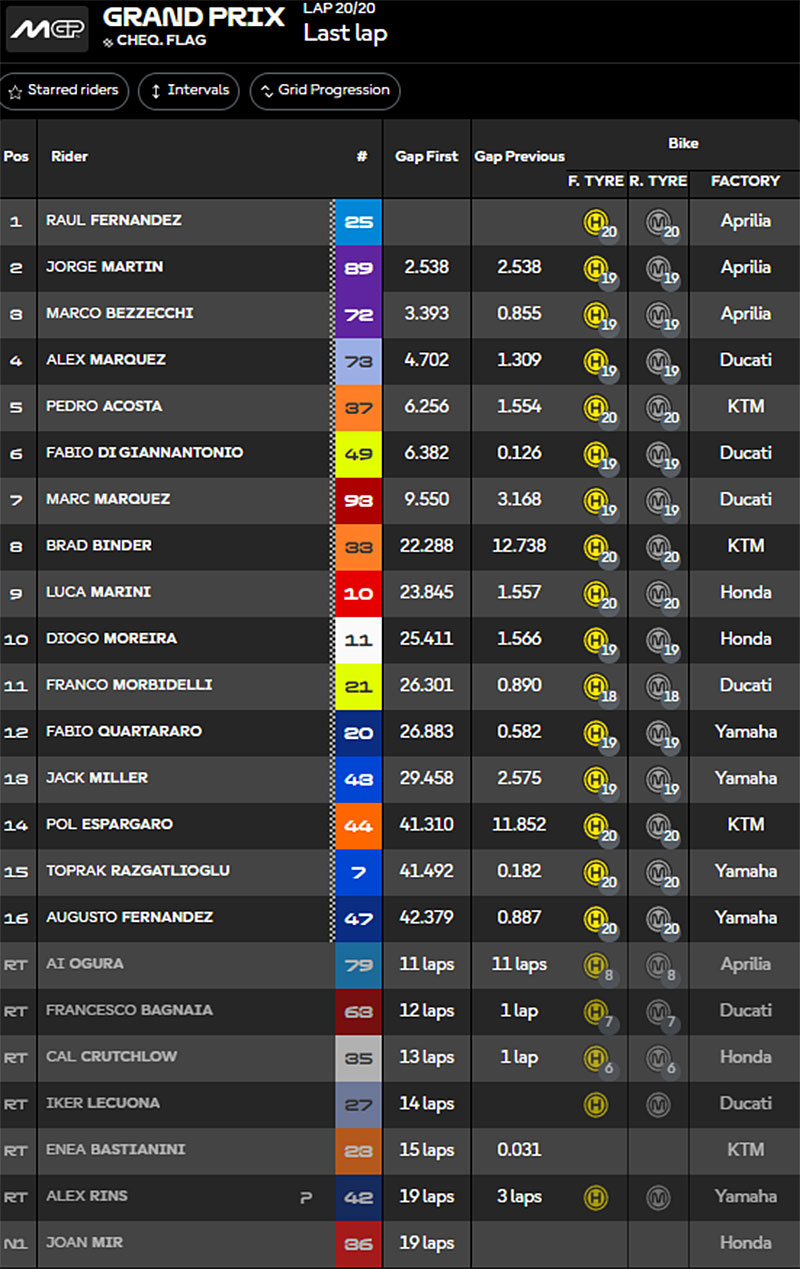Click the MGP logo icon
The image size is (800, 1269).
(47, 29)
